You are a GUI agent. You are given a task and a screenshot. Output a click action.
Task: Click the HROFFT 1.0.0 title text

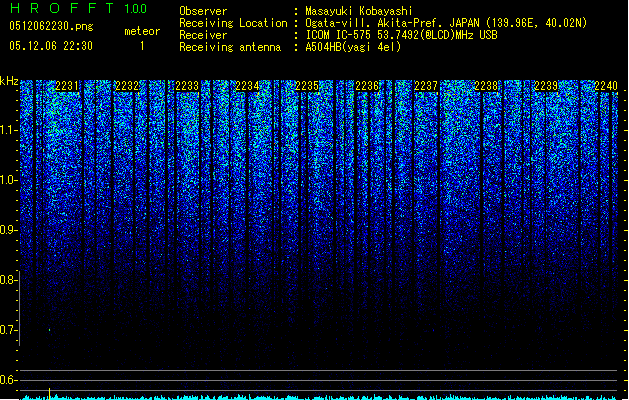click(x=78, y=8)
